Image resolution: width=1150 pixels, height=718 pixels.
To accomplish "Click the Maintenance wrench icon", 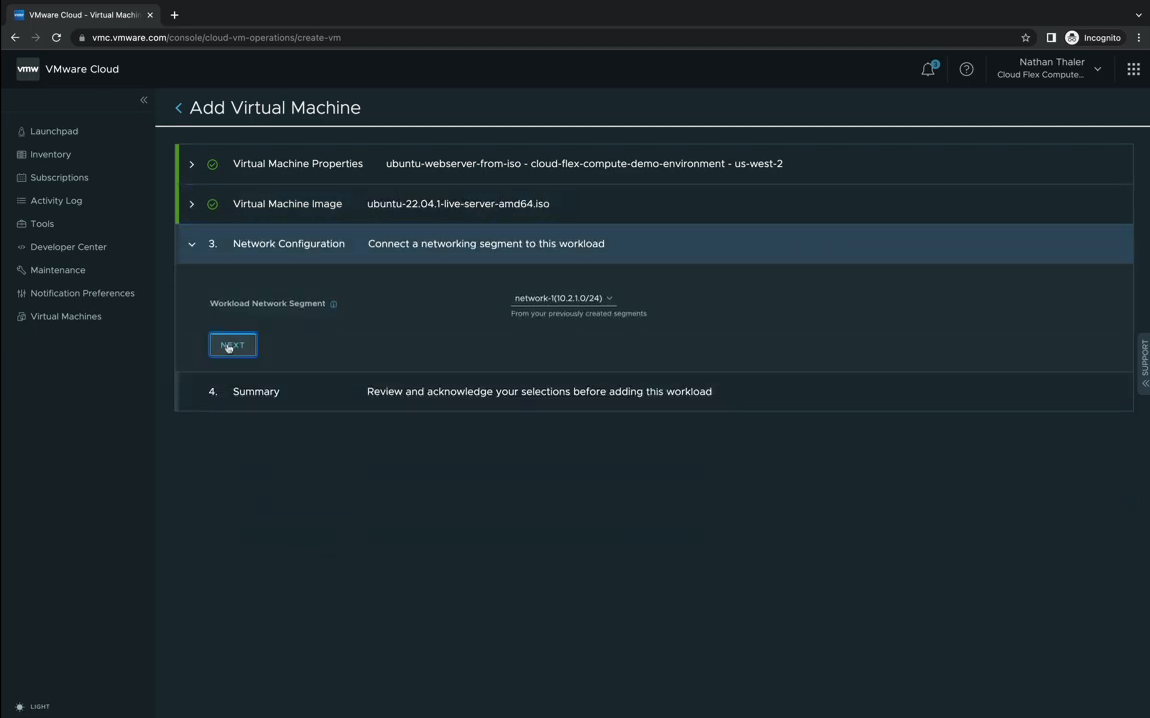I will click(21, 270).
